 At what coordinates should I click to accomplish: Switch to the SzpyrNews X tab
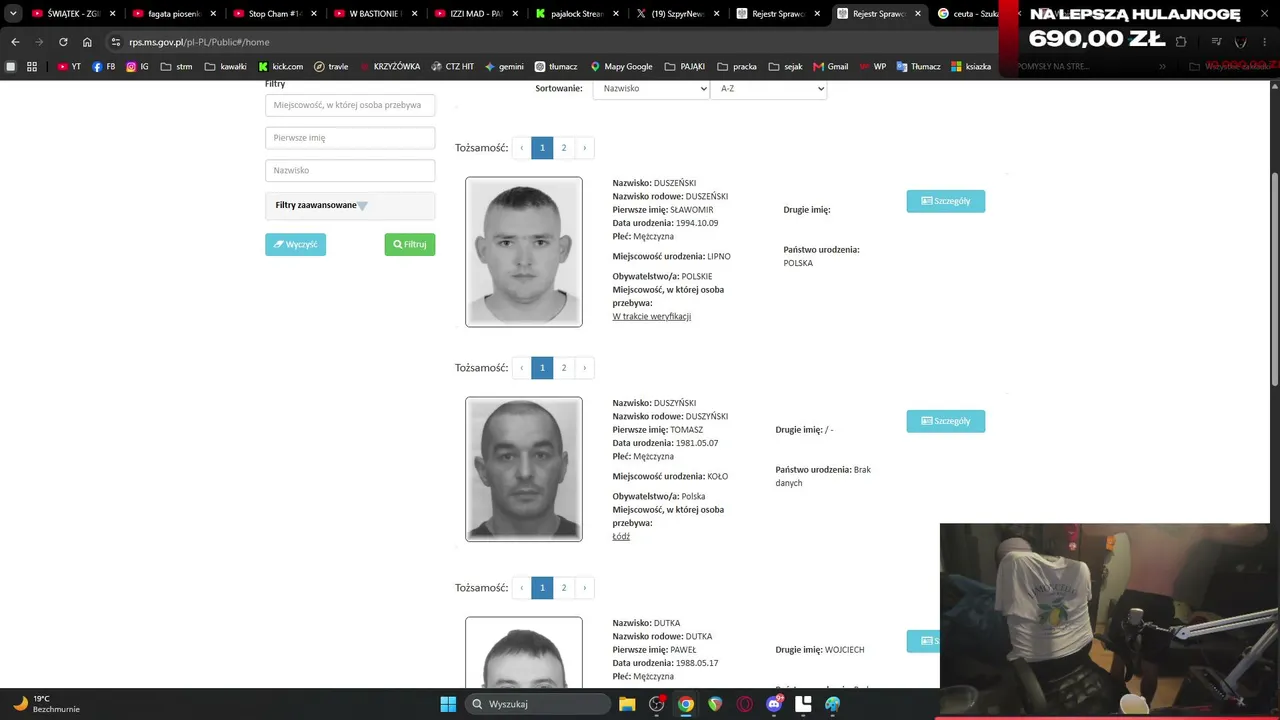[678, 14]
